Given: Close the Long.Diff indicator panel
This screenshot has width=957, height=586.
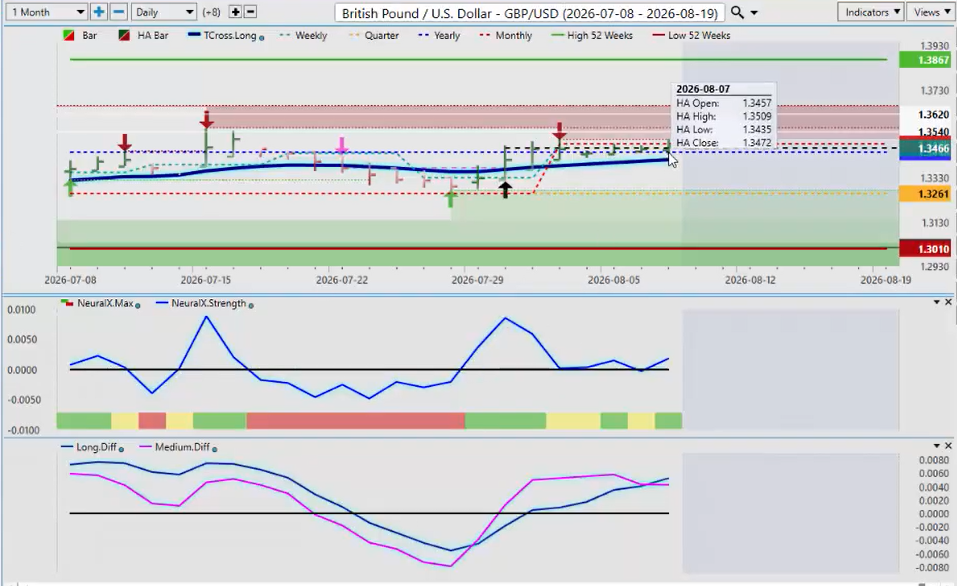Looking at the screenshot, I should pos(948,446).
